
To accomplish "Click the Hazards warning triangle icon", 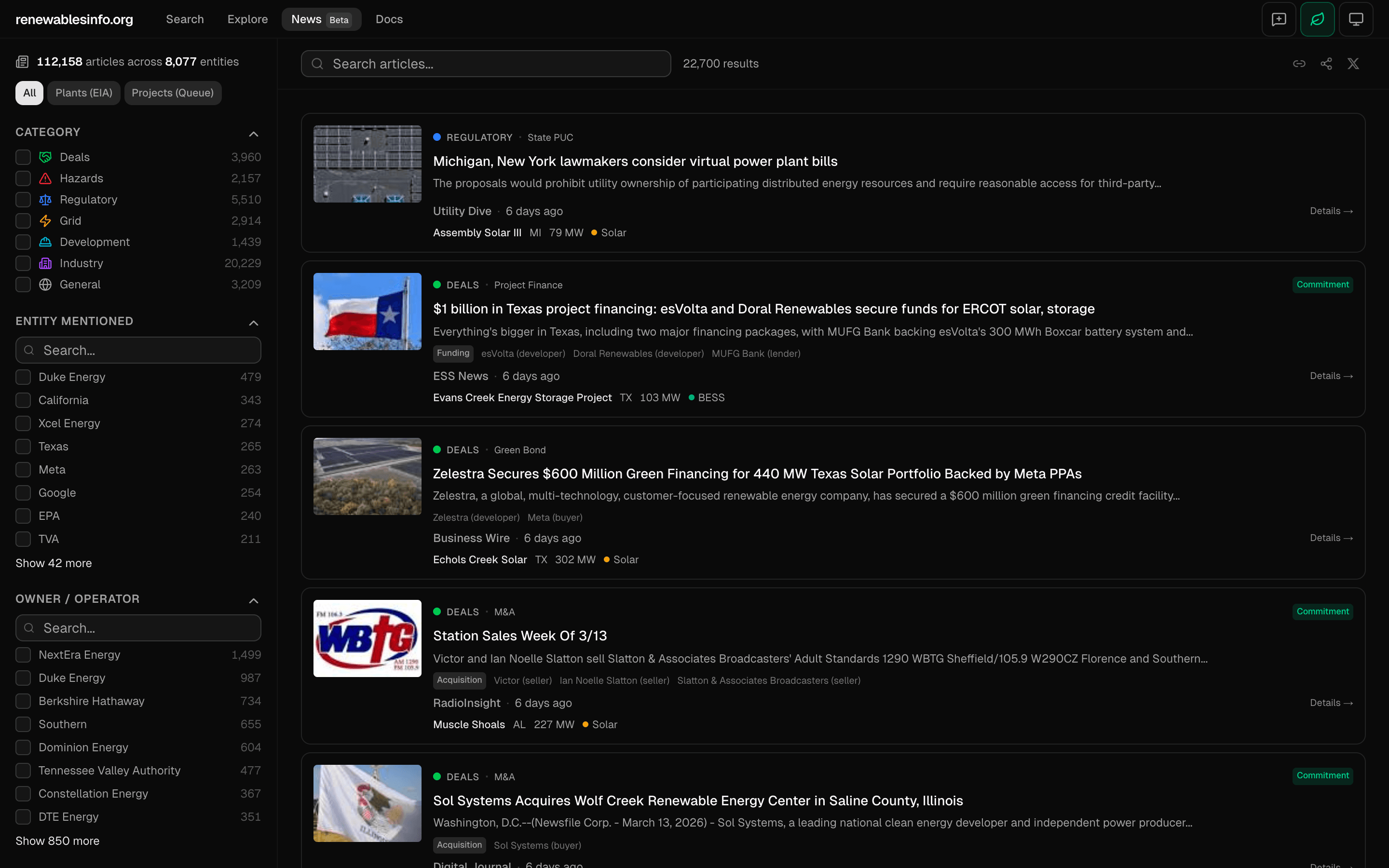I will click(x=45, y=178).
